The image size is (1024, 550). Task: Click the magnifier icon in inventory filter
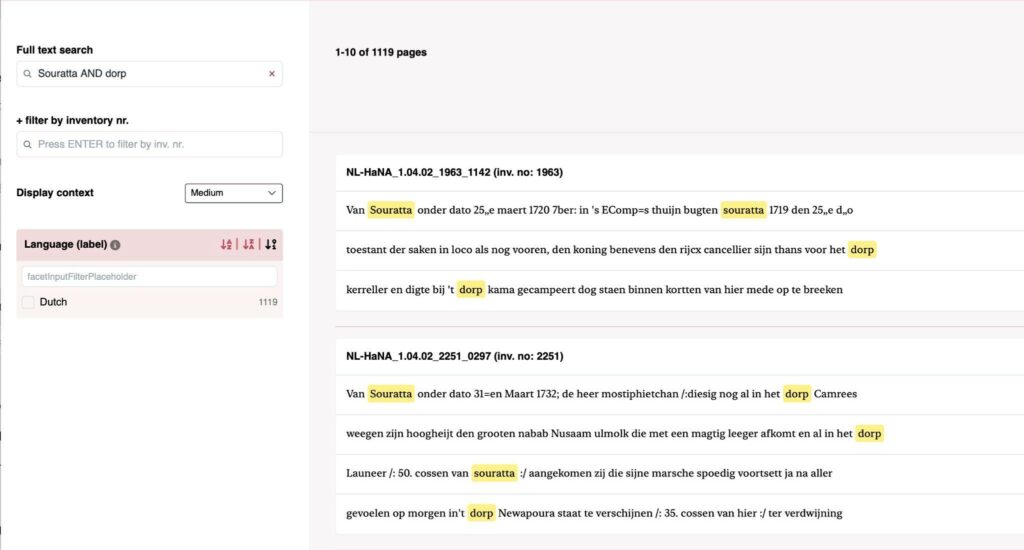pos(28,144)
